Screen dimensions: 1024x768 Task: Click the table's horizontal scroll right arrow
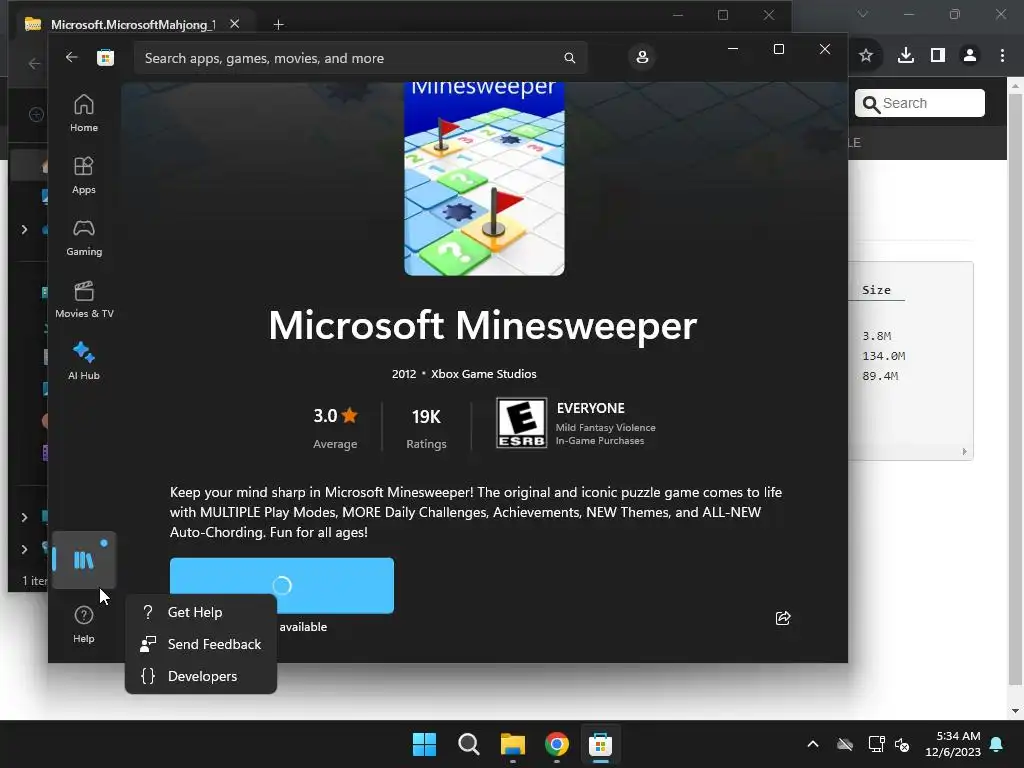[x=965, y=452]
